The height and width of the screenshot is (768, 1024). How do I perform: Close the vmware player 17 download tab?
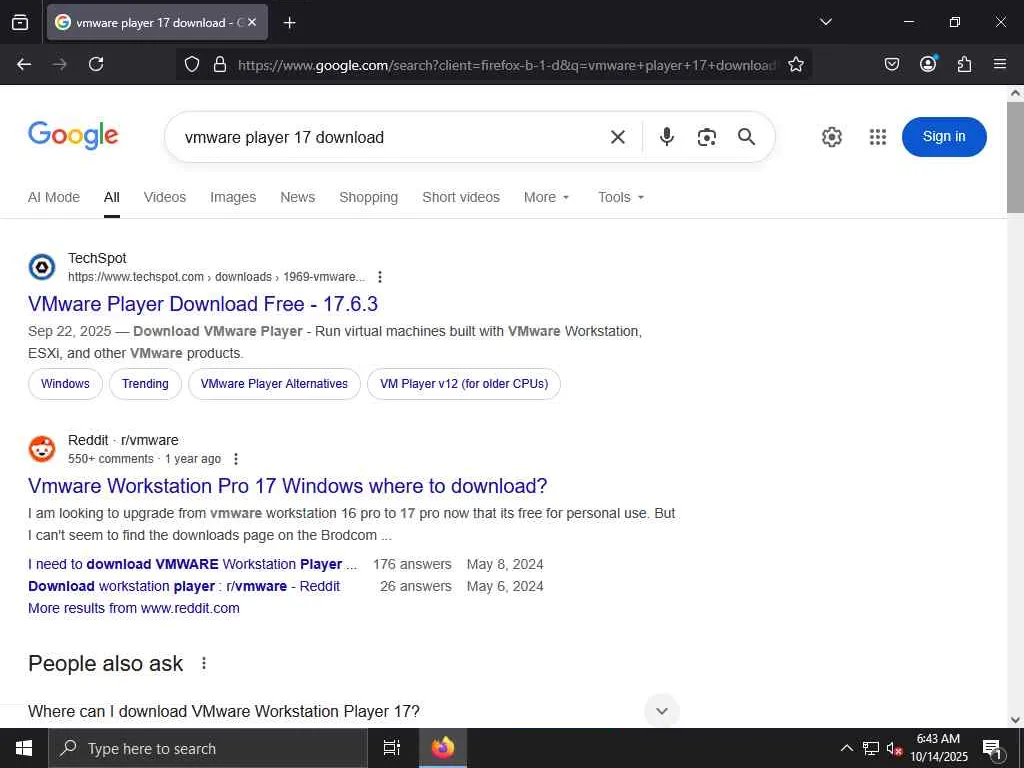tap(252, 22)
